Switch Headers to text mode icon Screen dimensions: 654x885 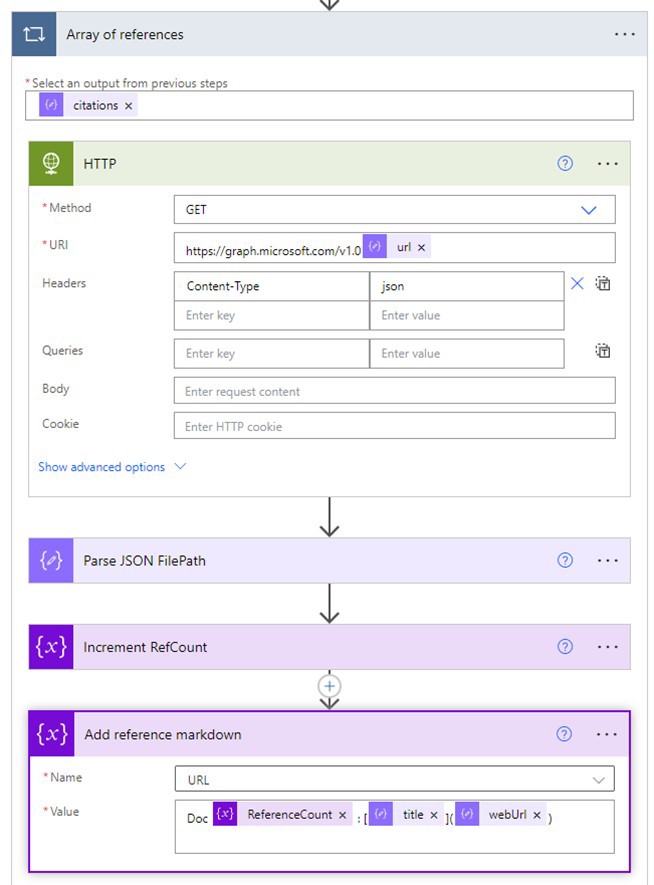[x=603, y=284]
